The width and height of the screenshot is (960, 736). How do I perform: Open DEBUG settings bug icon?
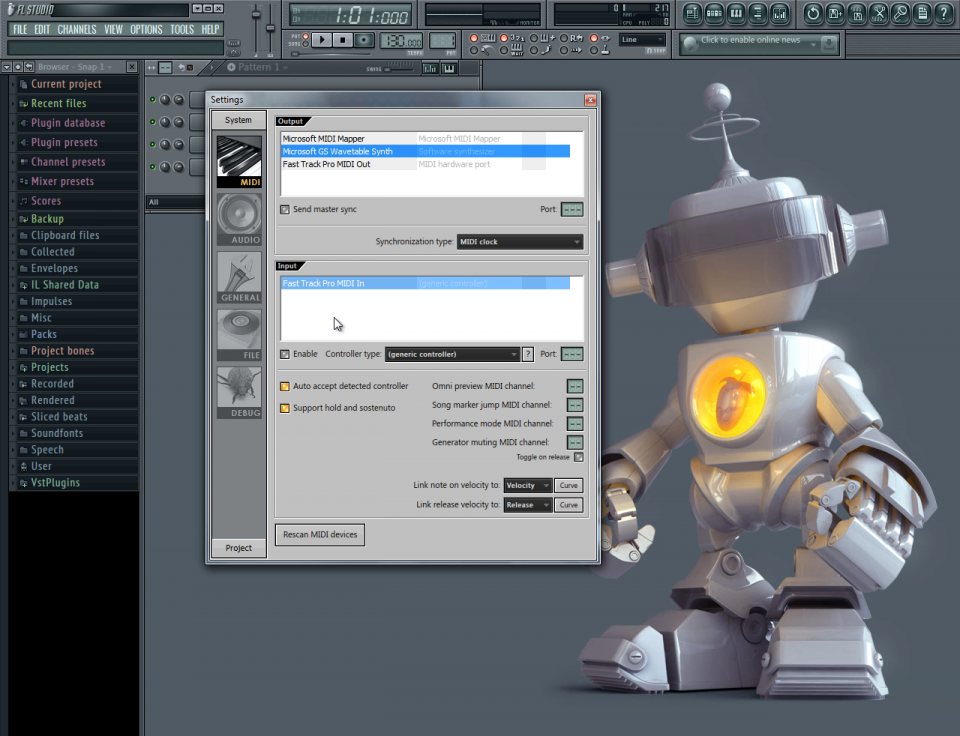pyautogui.click(x=239, y=392)
